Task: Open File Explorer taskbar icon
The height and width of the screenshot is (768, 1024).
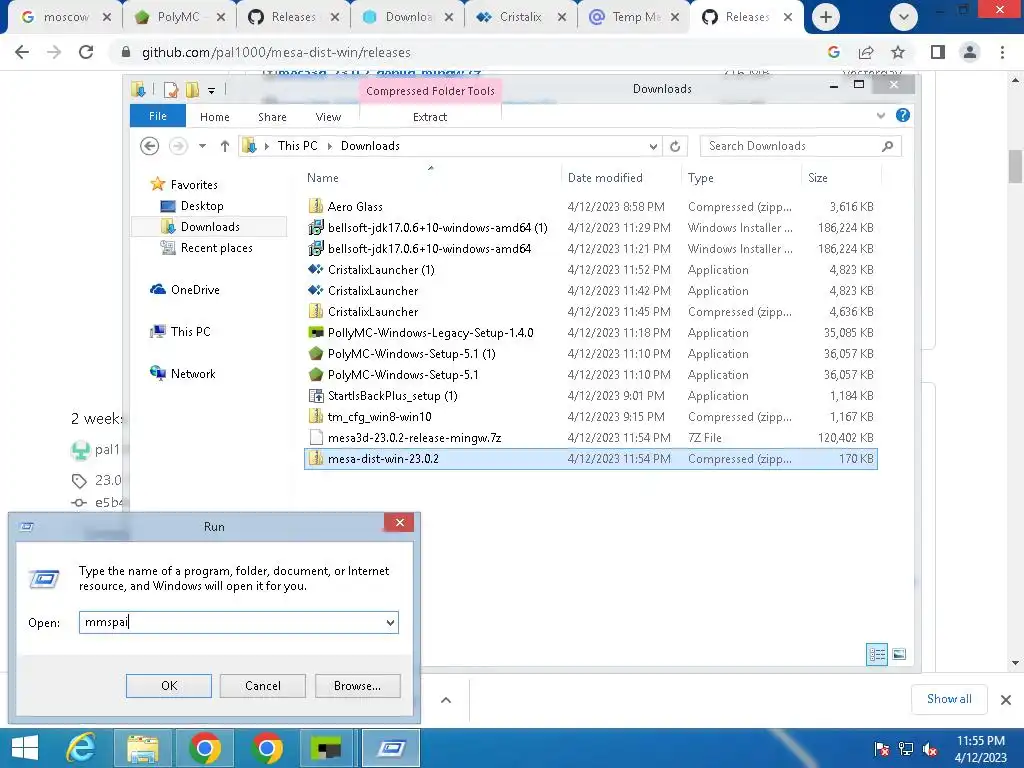Action: click(x=143, y=748)
